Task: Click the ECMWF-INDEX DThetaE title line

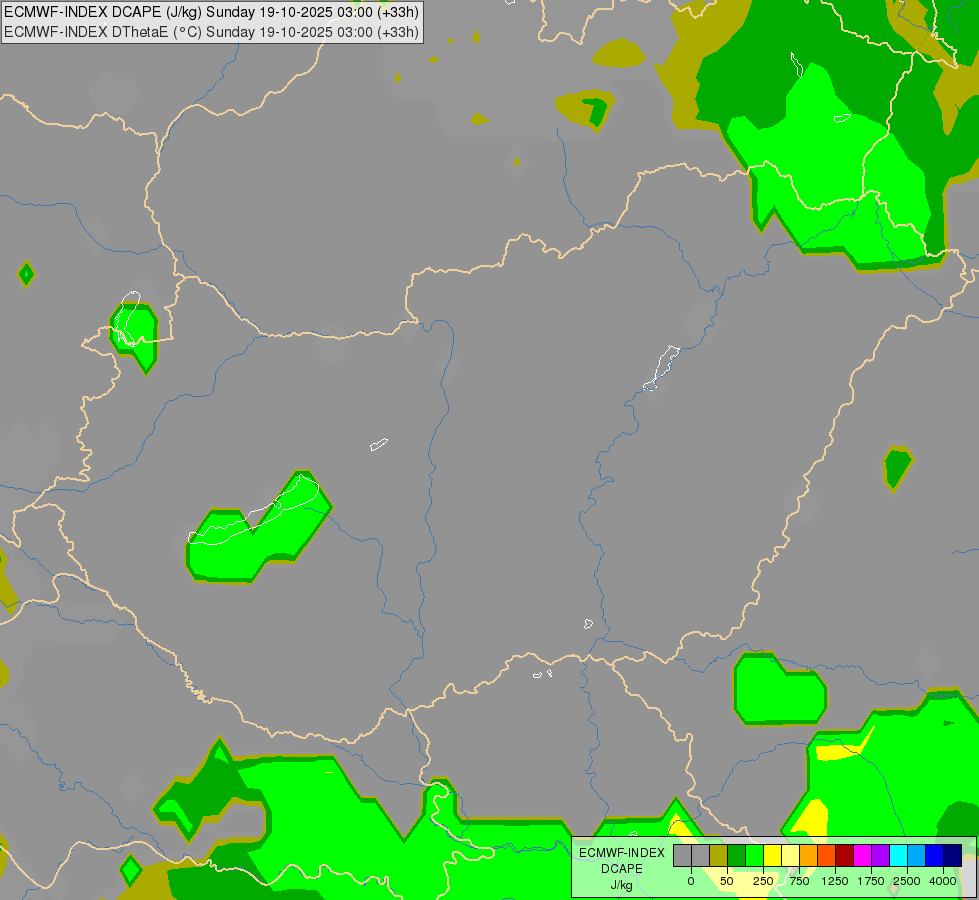Action: 212,32
